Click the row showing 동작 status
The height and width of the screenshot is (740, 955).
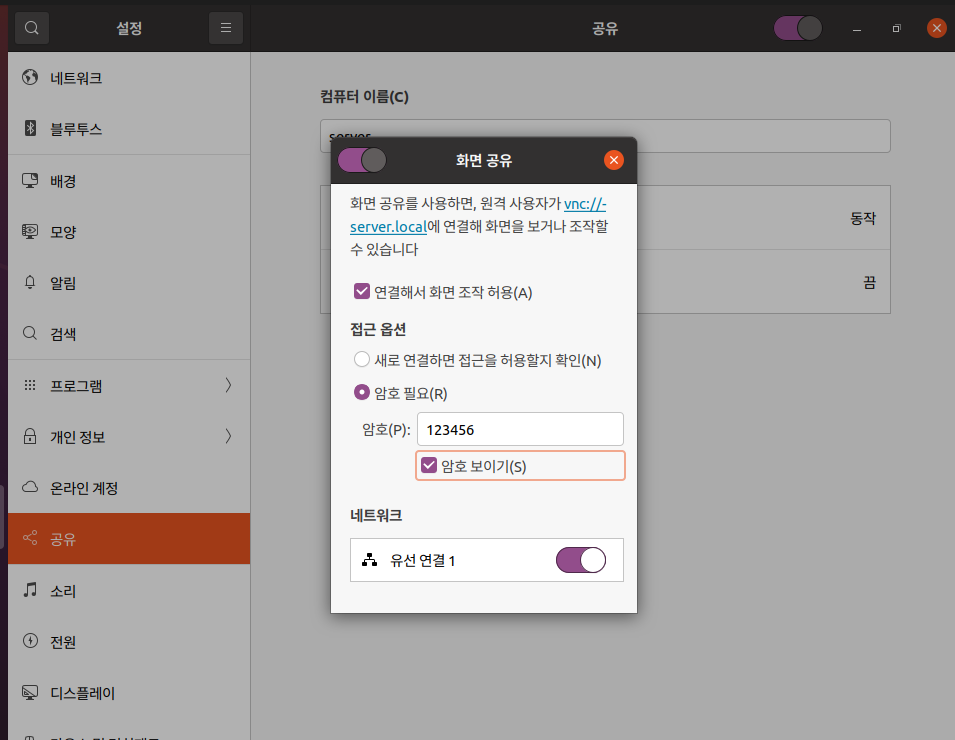pyautogui.click(x=764, y=217)
